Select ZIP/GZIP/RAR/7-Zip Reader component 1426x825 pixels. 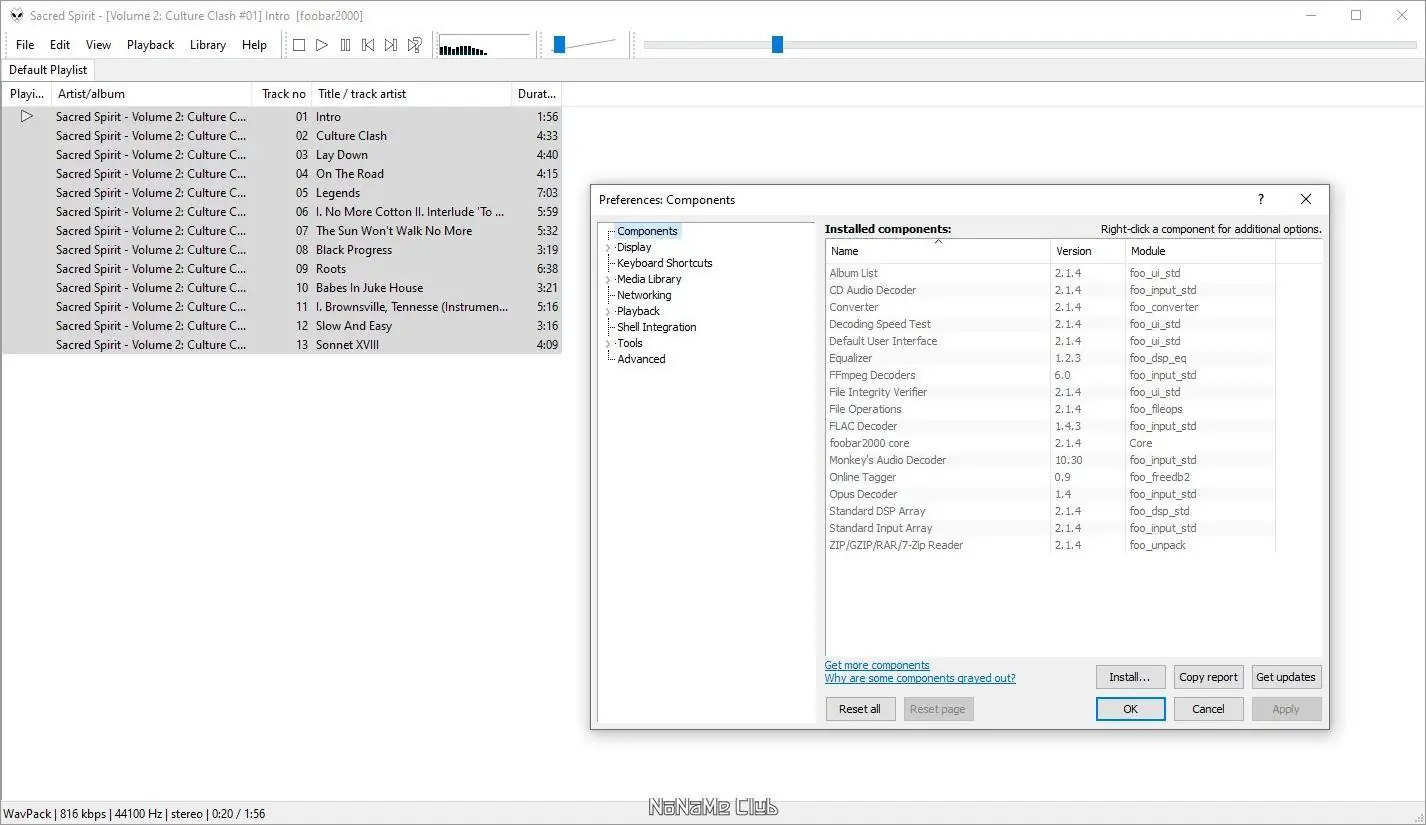[1050, 545]
